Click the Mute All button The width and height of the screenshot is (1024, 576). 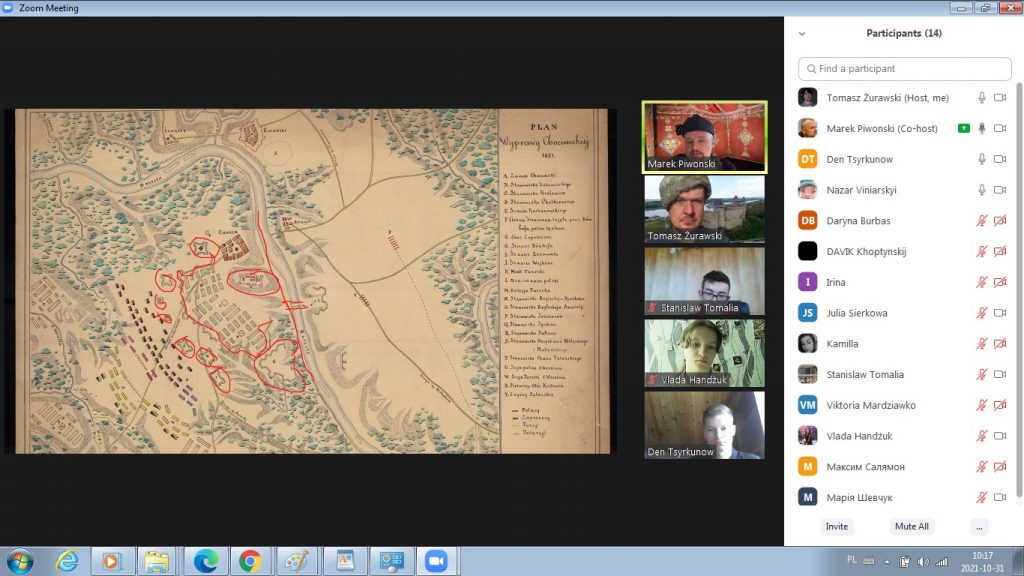click(x=911, y=526)
